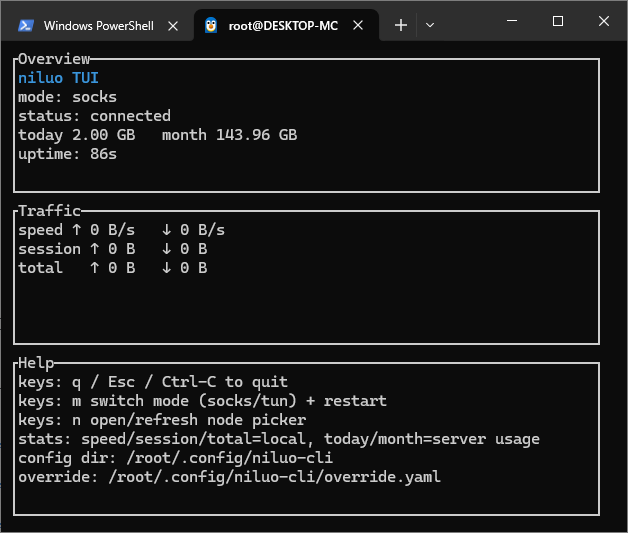The image size is (628, 533).
Task: Minimize the terminal window
Action: (512, 20)
